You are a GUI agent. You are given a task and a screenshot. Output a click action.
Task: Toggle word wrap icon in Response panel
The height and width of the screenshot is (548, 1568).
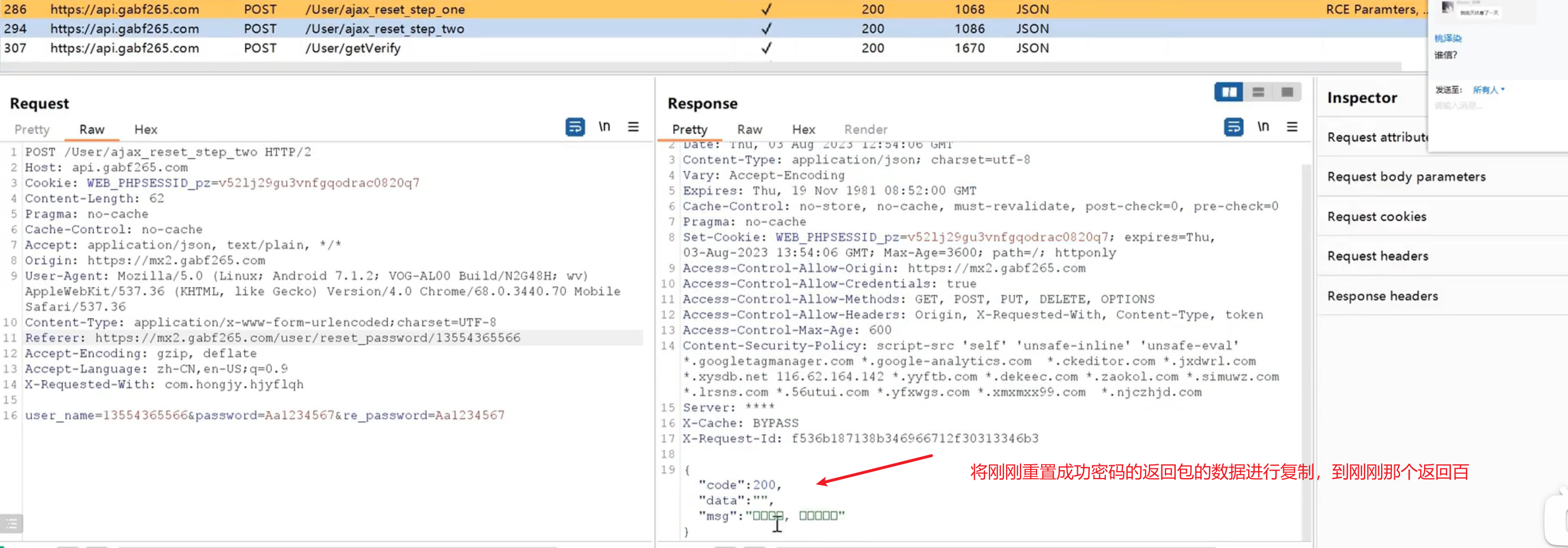(x=1233, y=127)
